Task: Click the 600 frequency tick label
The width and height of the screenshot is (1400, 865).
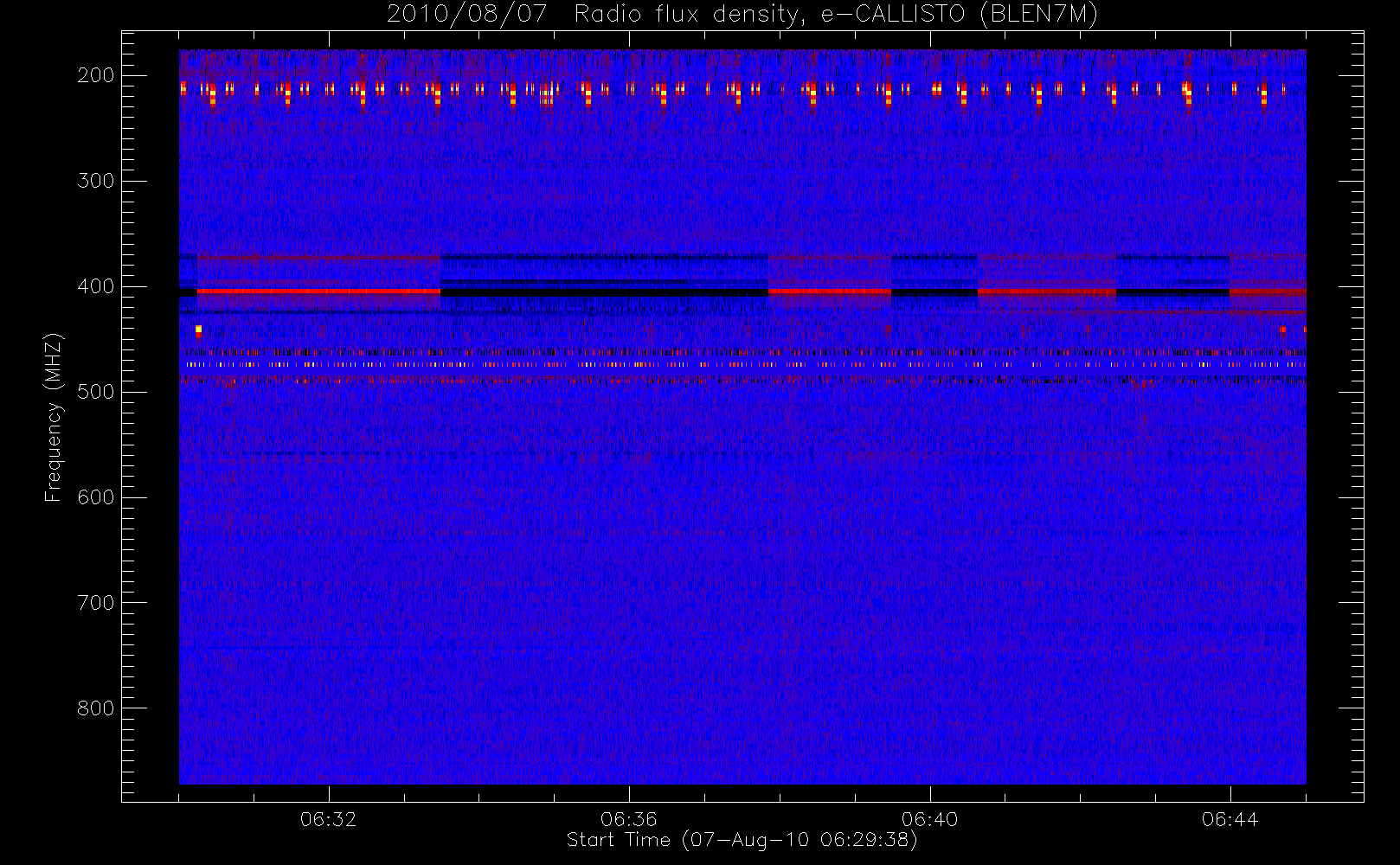Action: pos(96,497)
